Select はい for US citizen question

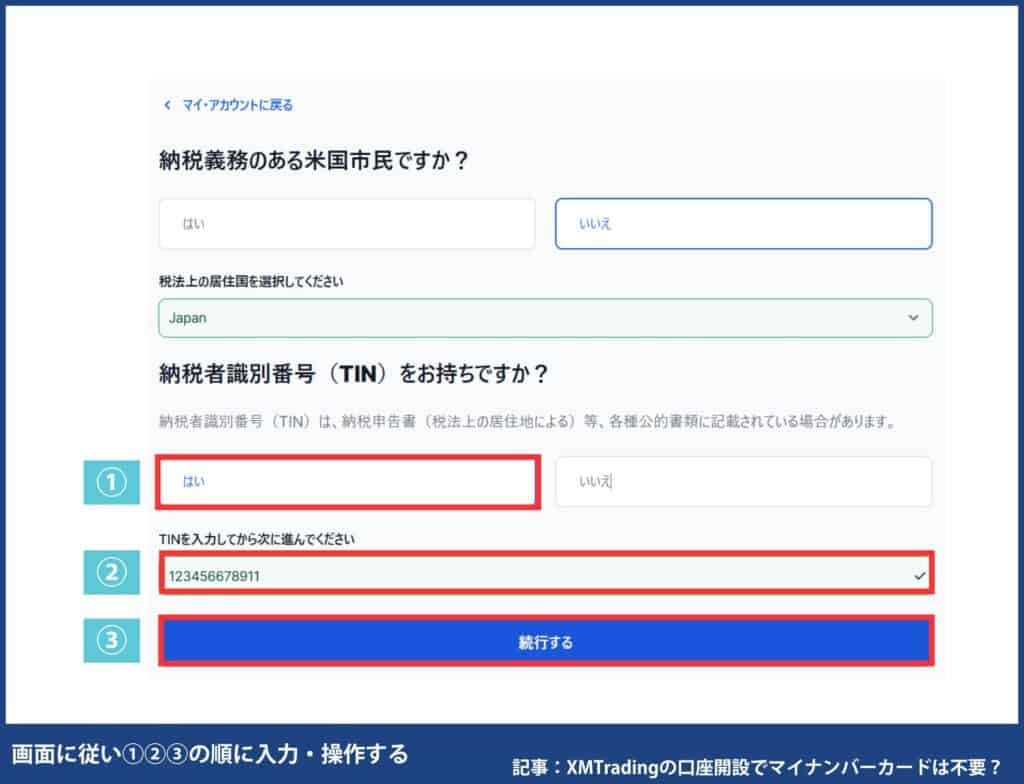click(x=347, y=223)
